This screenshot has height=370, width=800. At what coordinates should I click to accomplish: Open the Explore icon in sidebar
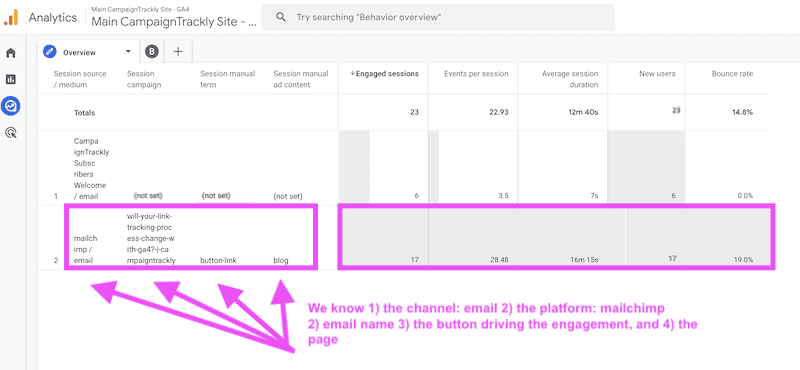pyautogui.click(x=11, y=106)
